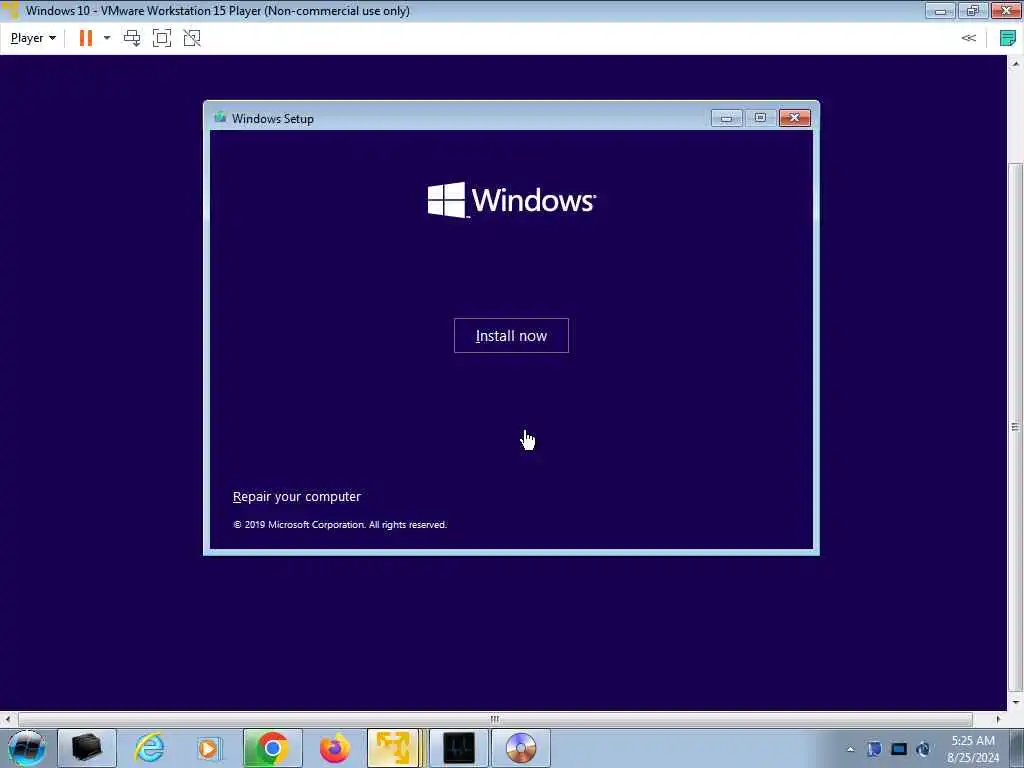Pause the virtual machine
This screenshot has height=768, width=1024.
pyautogui.click(x=86, y=38)
